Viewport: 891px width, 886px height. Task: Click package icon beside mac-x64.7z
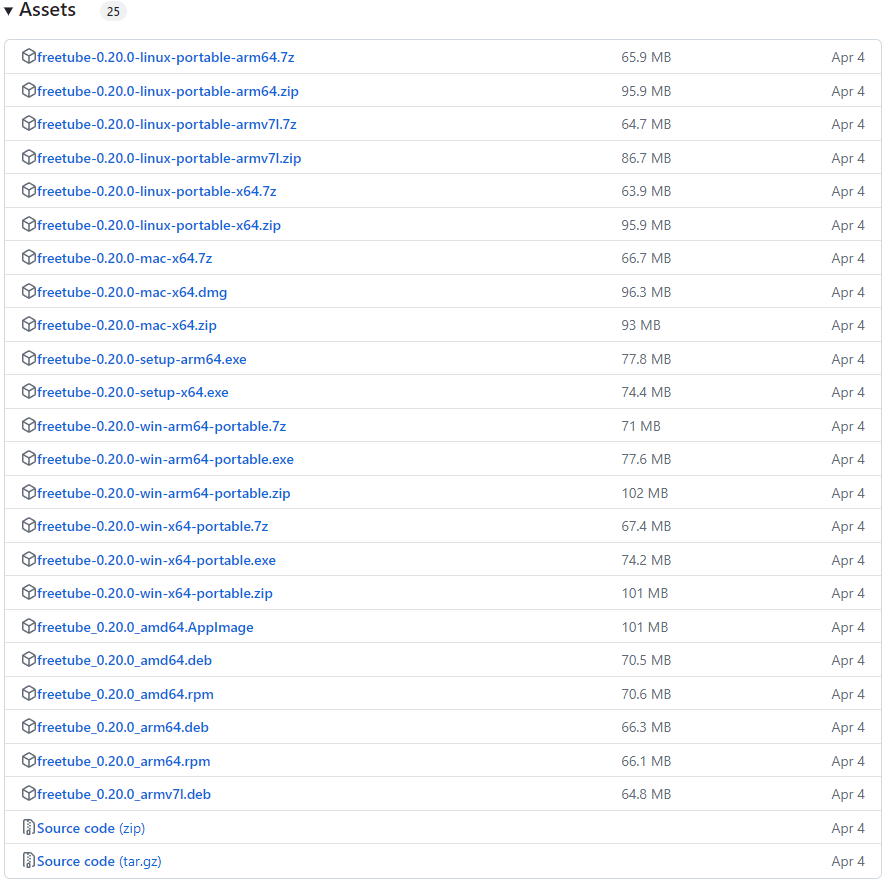click(28, 257)
